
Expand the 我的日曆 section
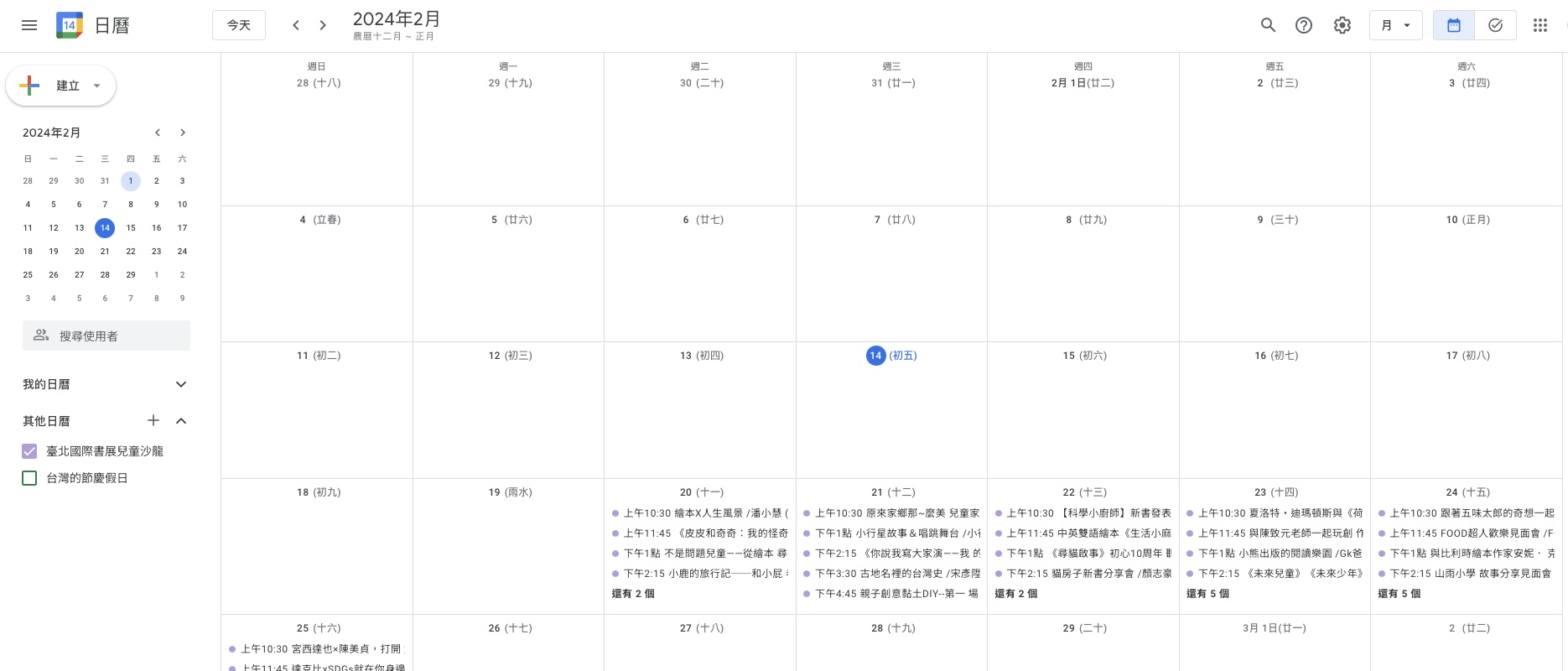180,384
